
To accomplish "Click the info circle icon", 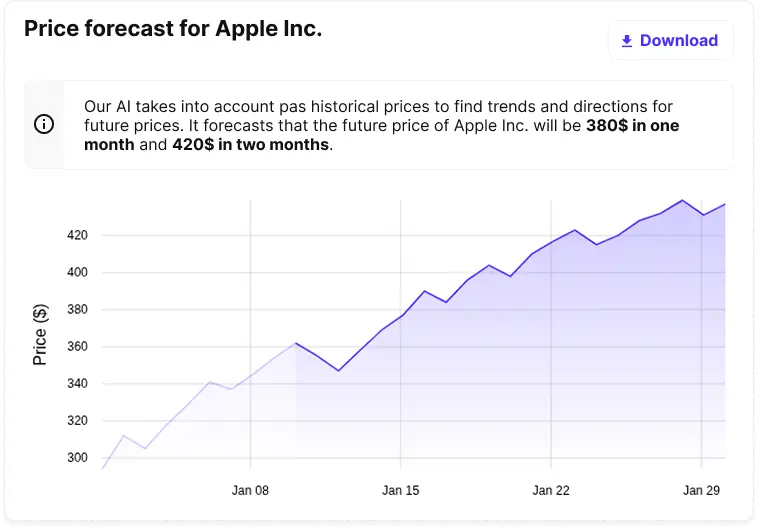I will point(44,125).
